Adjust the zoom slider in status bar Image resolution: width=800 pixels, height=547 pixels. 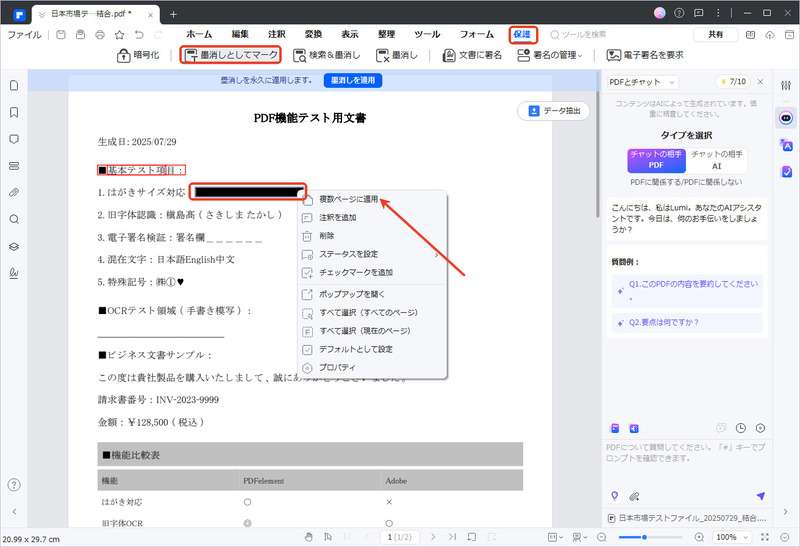click(644, 537)
